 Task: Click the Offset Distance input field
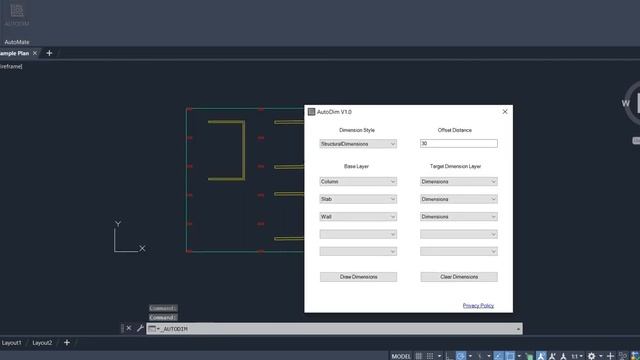459,143
